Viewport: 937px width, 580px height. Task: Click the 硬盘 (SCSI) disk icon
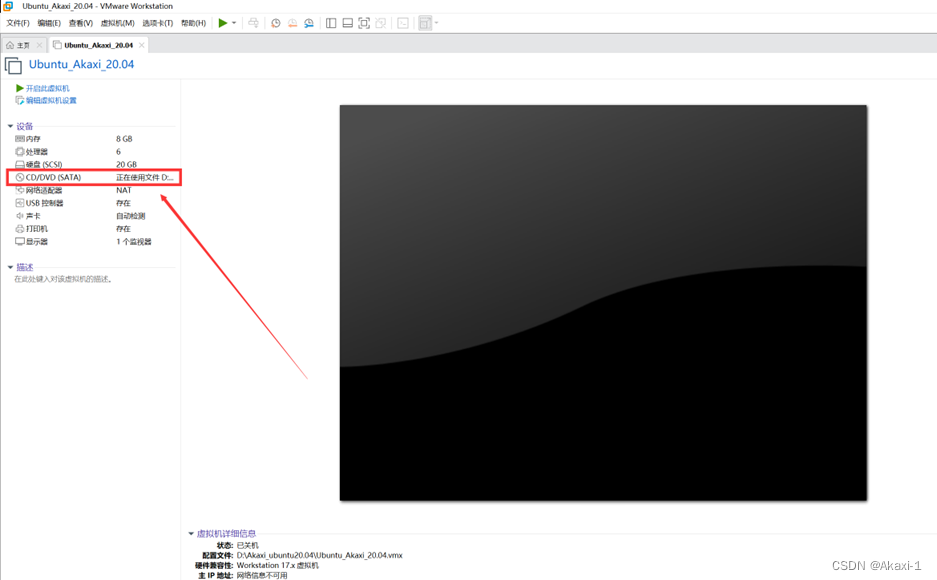20,164
